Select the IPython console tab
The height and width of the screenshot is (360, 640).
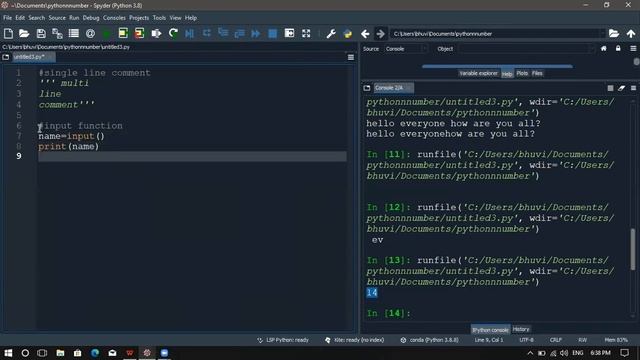click(x=490, y=329)
